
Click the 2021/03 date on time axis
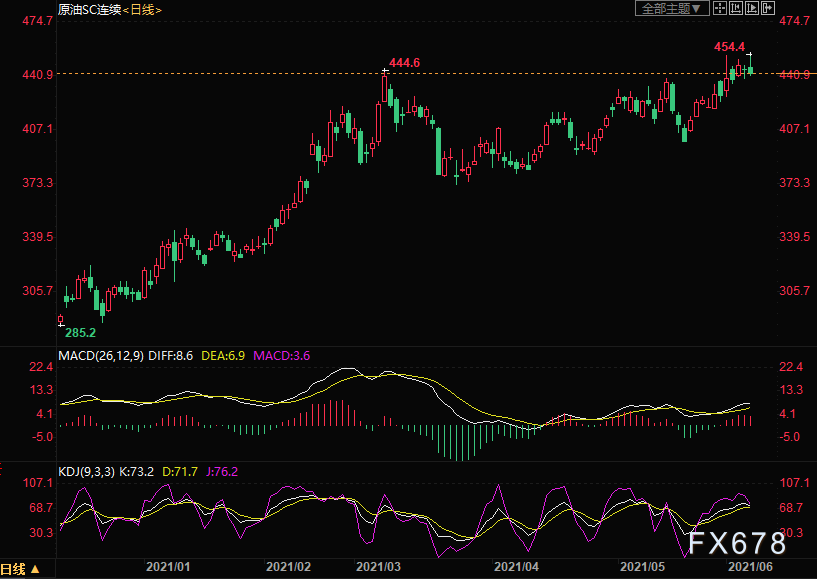tap(378, 567)
